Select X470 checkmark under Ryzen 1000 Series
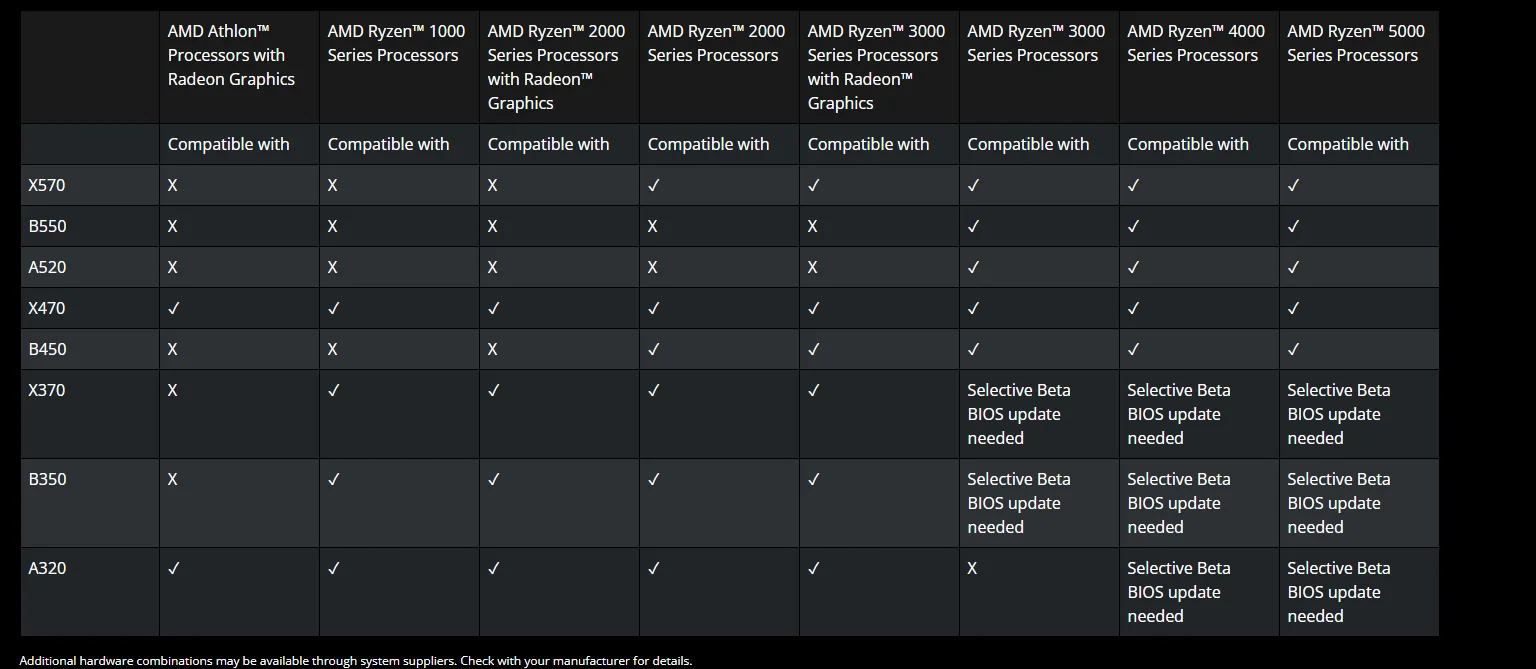The width and height of the screenshot is (1536, 669). (333, 308)
